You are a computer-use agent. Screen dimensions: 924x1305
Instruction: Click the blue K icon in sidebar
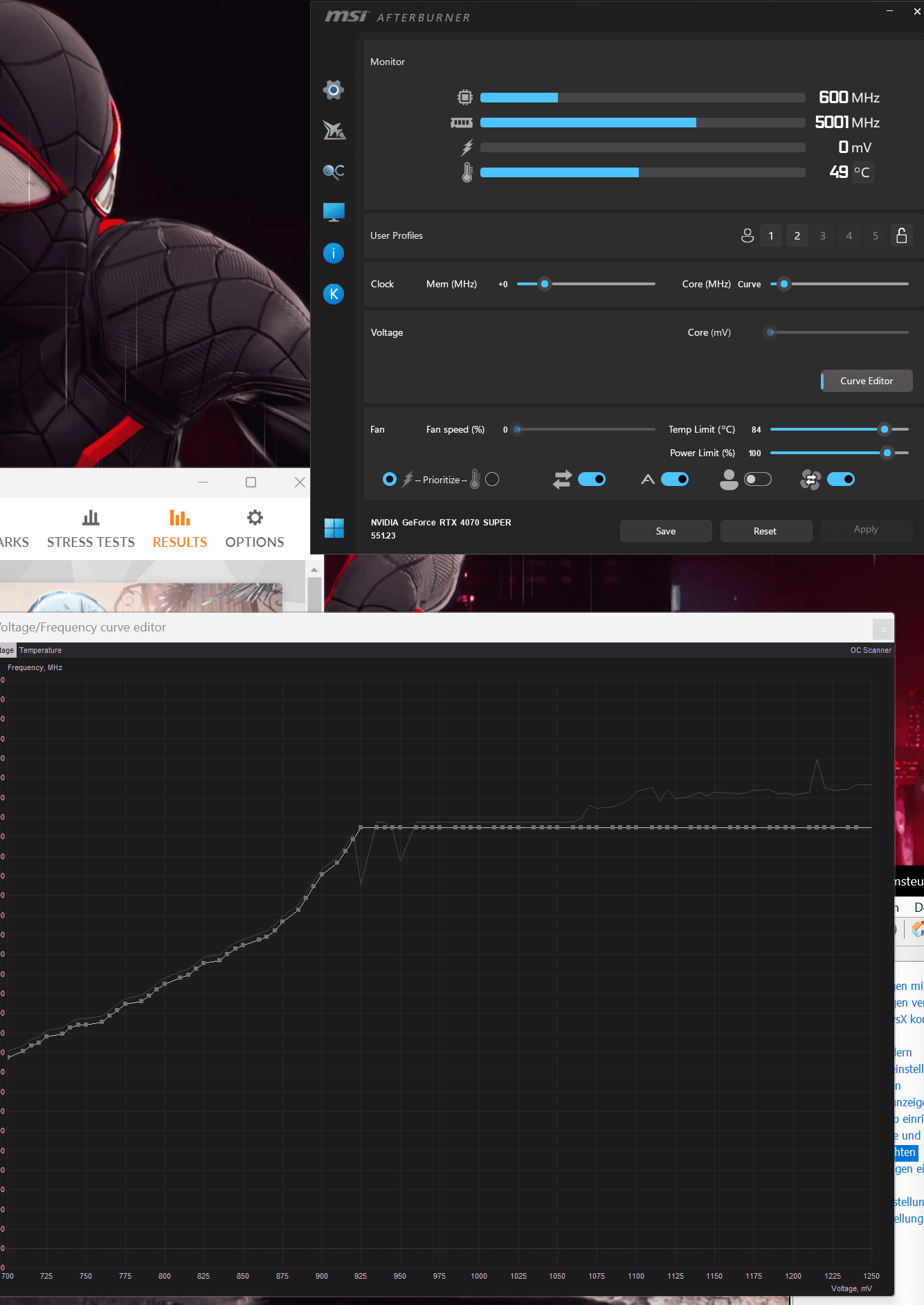[334, 294]
